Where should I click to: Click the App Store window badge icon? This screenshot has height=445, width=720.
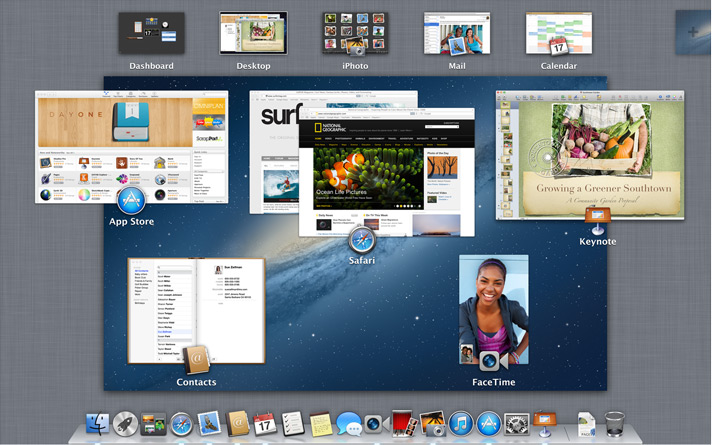point(131,199)
